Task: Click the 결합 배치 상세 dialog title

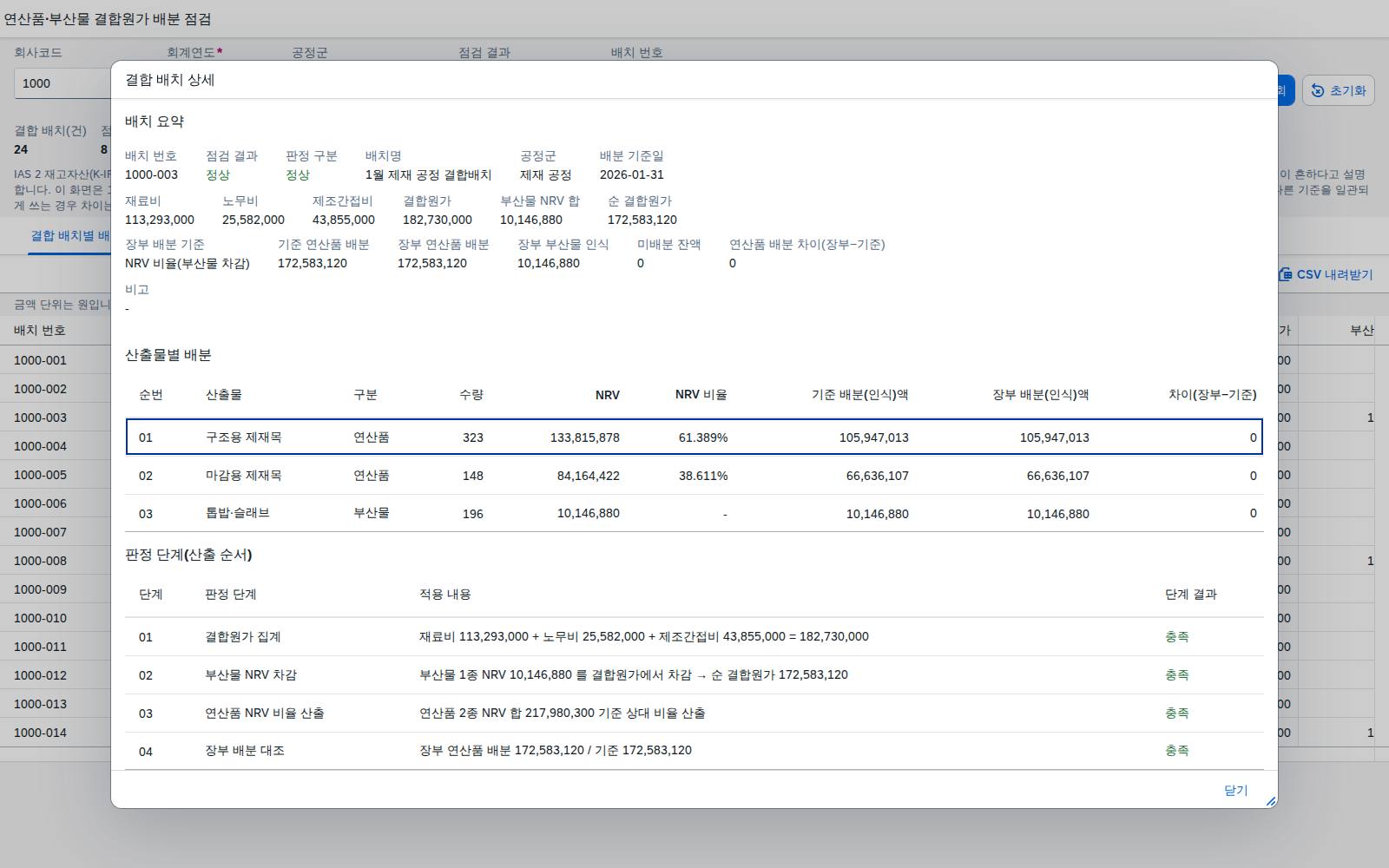Action: pyautogui.click(x=170, y=80)
